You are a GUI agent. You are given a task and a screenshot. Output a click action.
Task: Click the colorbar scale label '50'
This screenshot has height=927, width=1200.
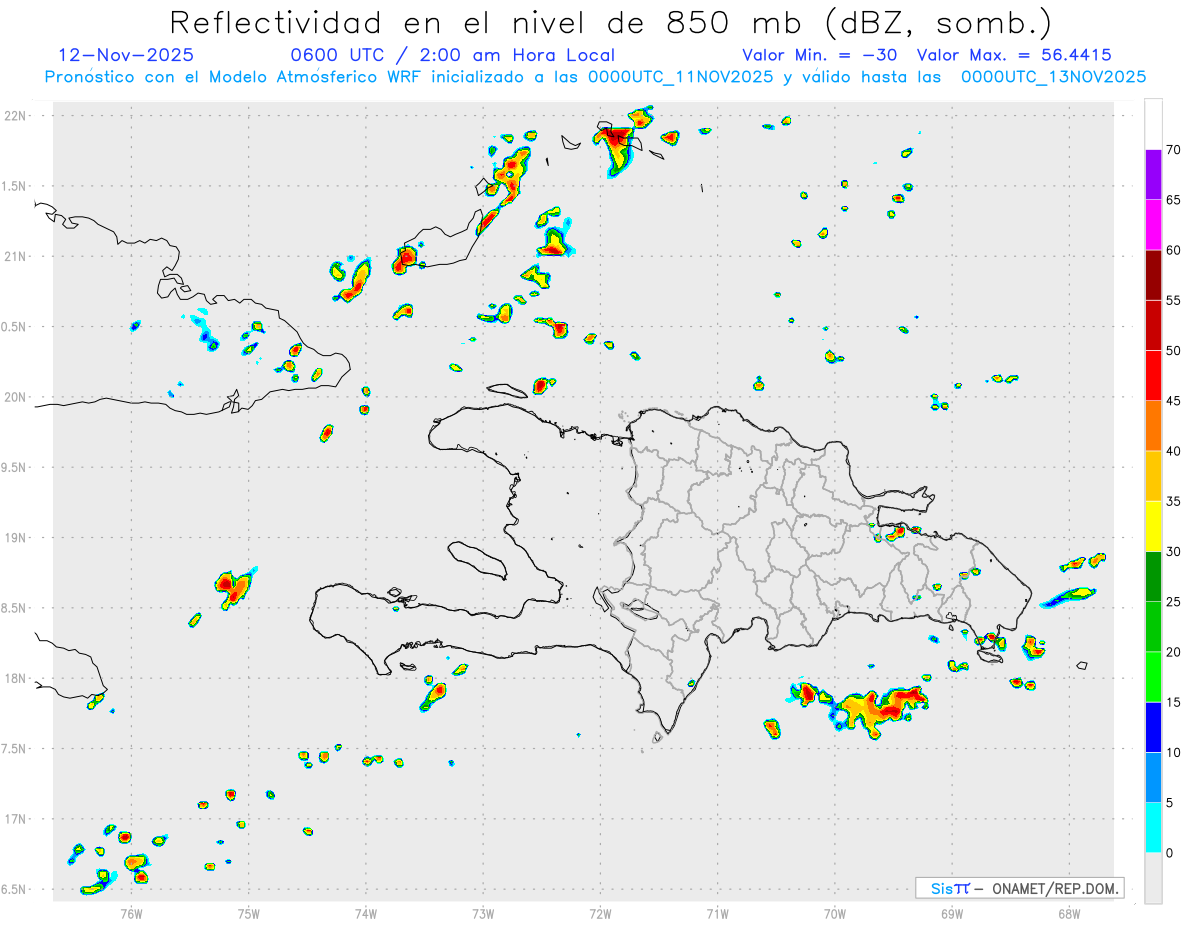pyautogui.click(x=1173, y=351)
